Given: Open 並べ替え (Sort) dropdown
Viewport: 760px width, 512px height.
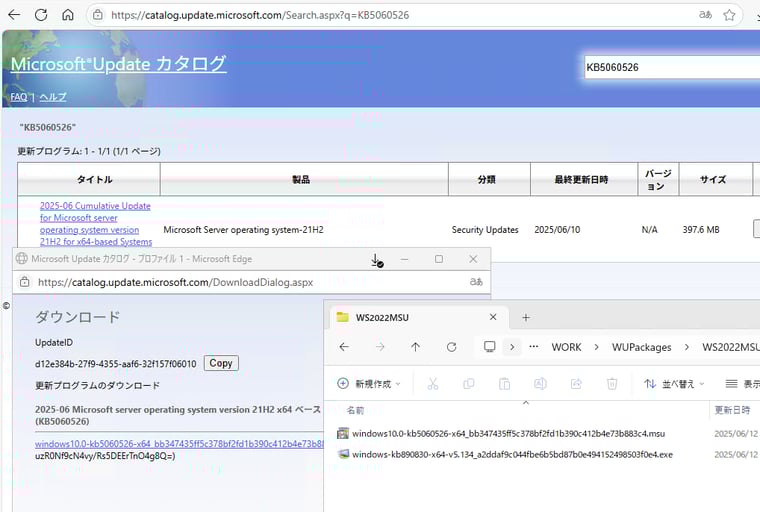Looking at the screenshot, I should [x=674, y=384].
